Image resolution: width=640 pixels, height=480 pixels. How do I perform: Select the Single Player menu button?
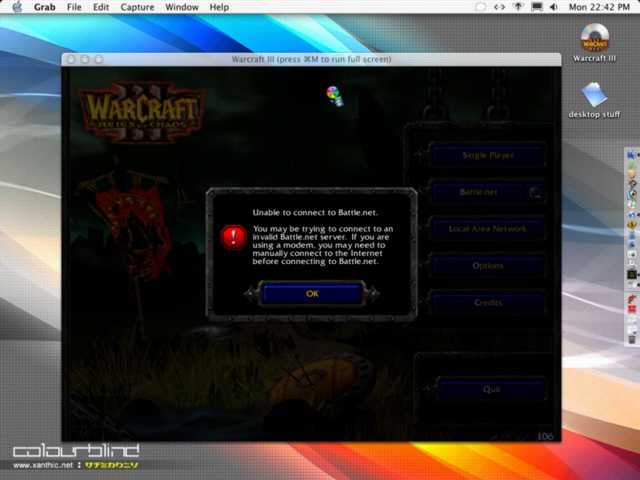tap(488, 155)
